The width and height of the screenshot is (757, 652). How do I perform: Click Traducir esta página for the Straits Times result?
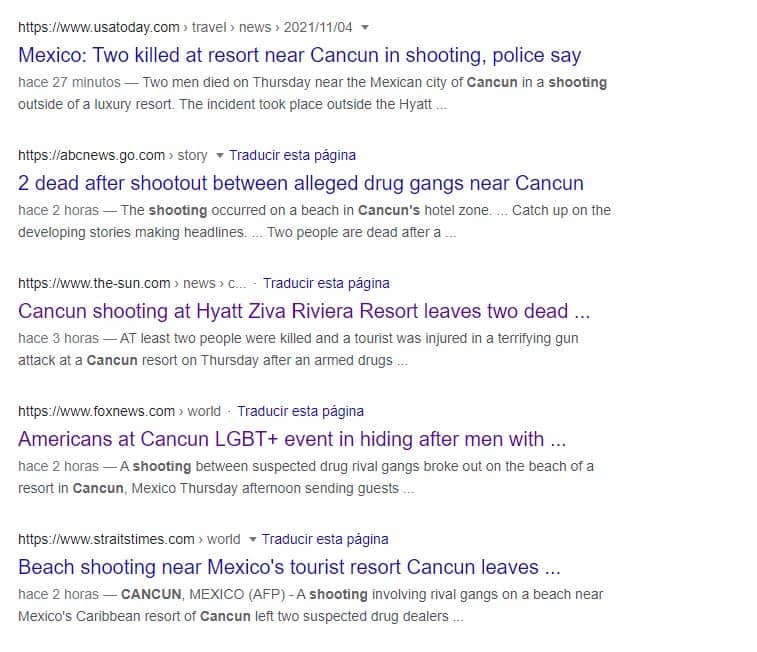[325, 539]
